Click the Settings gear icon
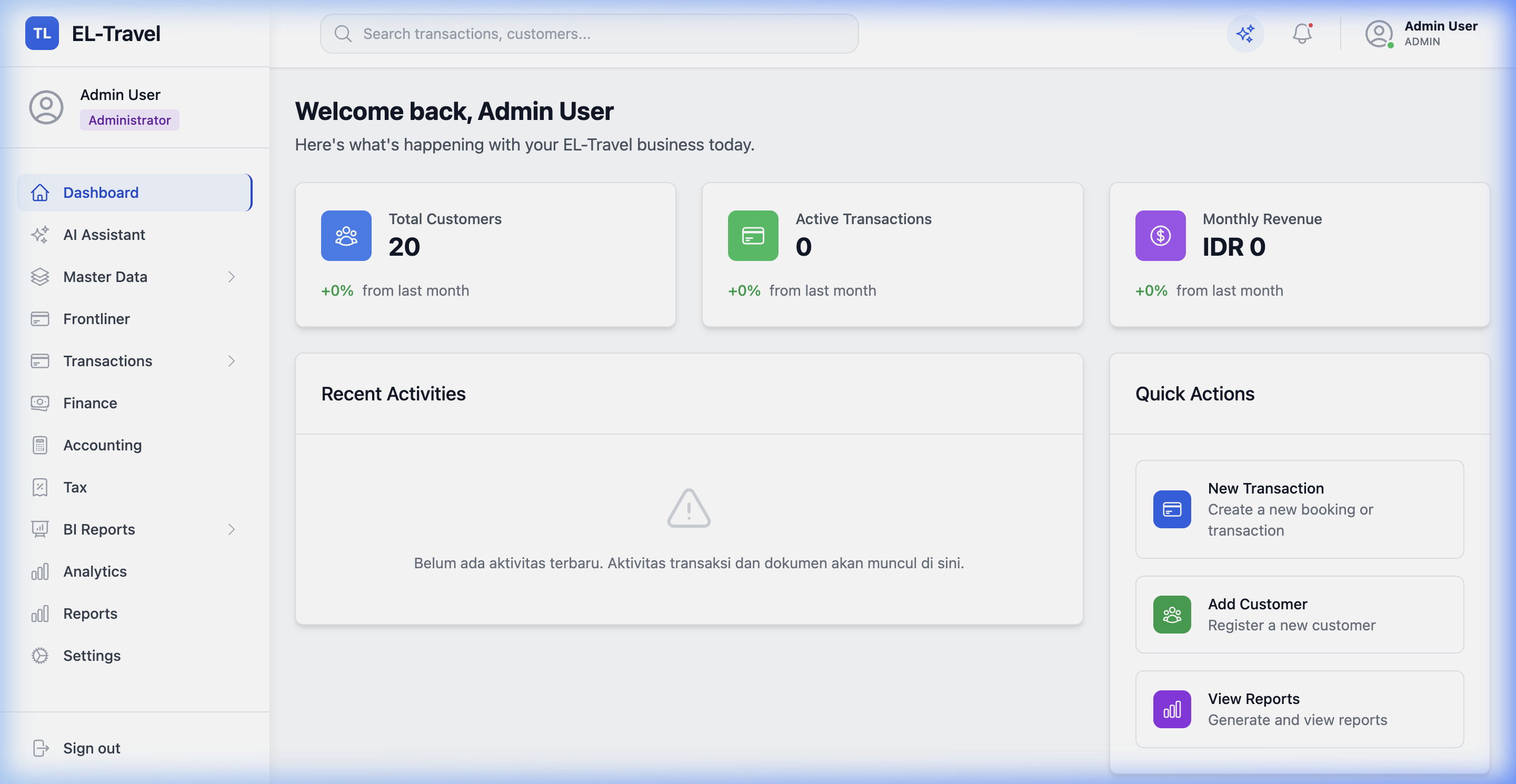 (40, 656)
